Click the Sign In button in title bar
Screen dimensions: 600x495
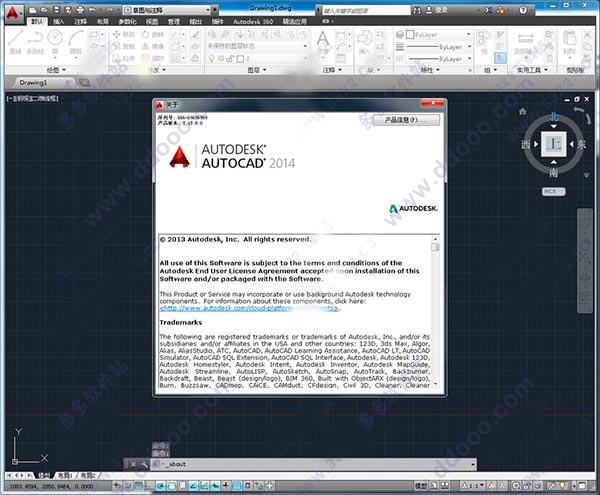coord(436,10)
